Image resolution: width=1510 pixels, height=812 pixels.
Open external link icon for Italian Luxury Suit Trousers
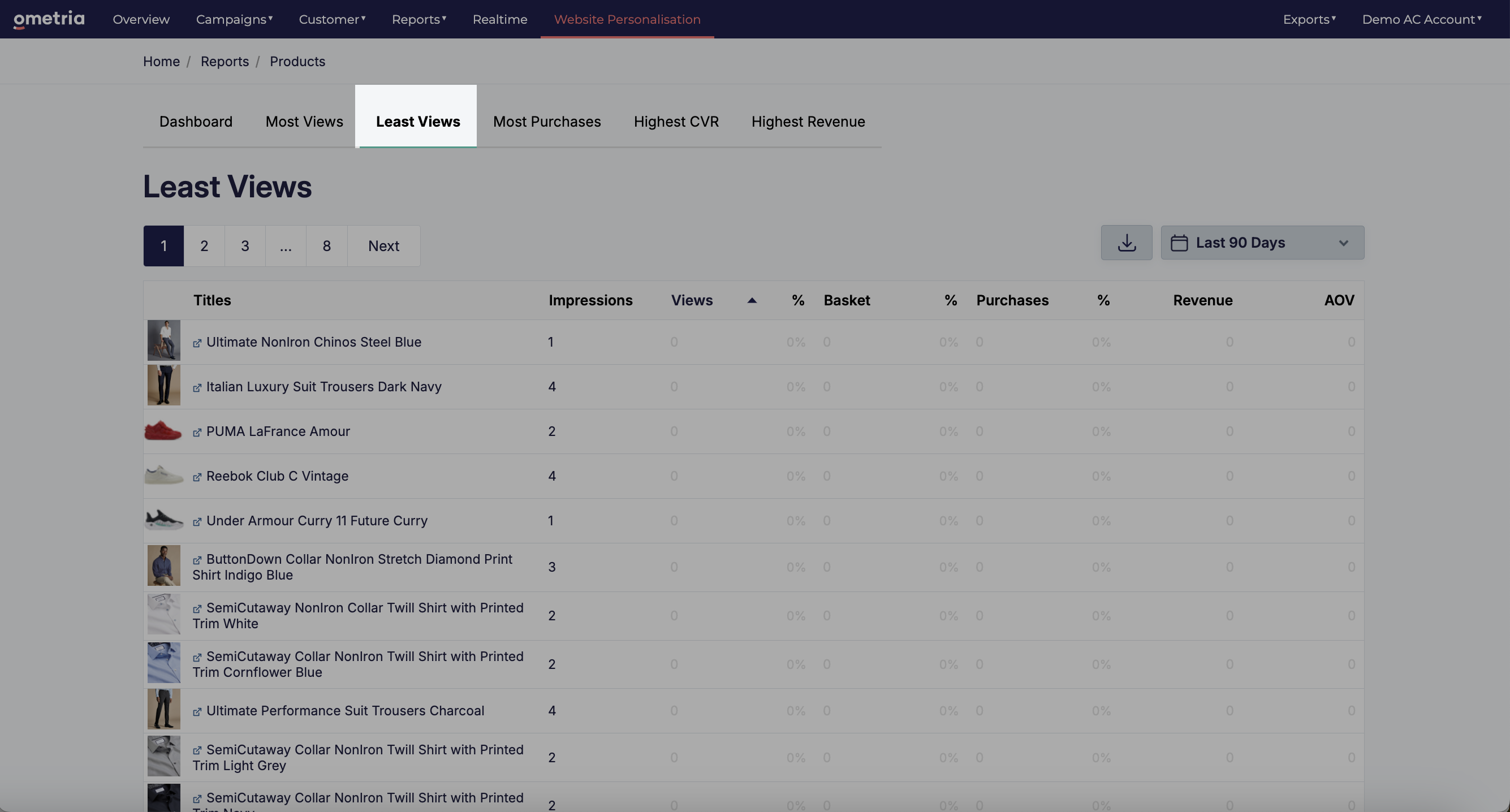(197, 387)
